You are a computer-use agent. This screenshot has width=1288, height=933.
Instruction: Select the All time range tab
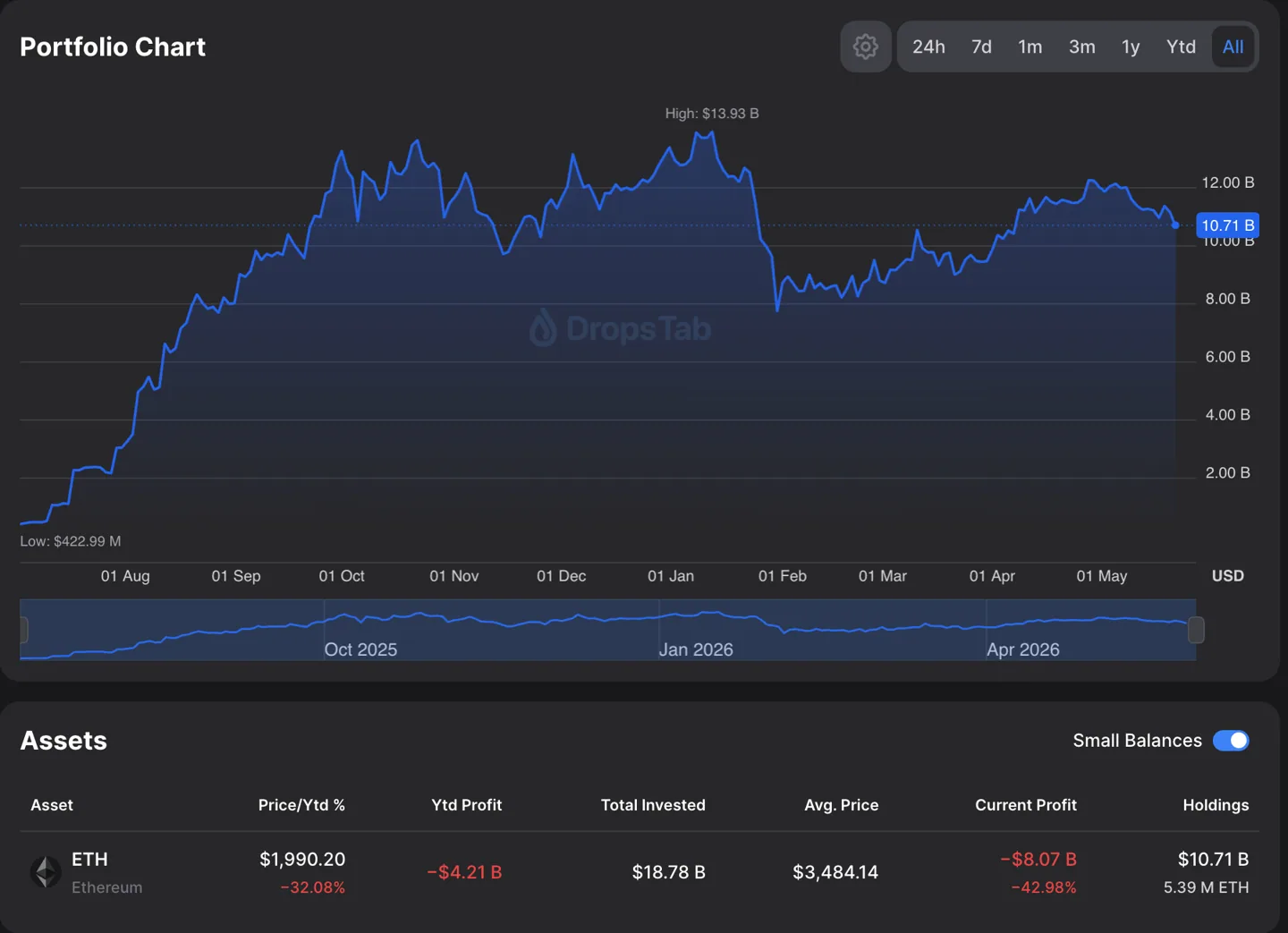1233,47
